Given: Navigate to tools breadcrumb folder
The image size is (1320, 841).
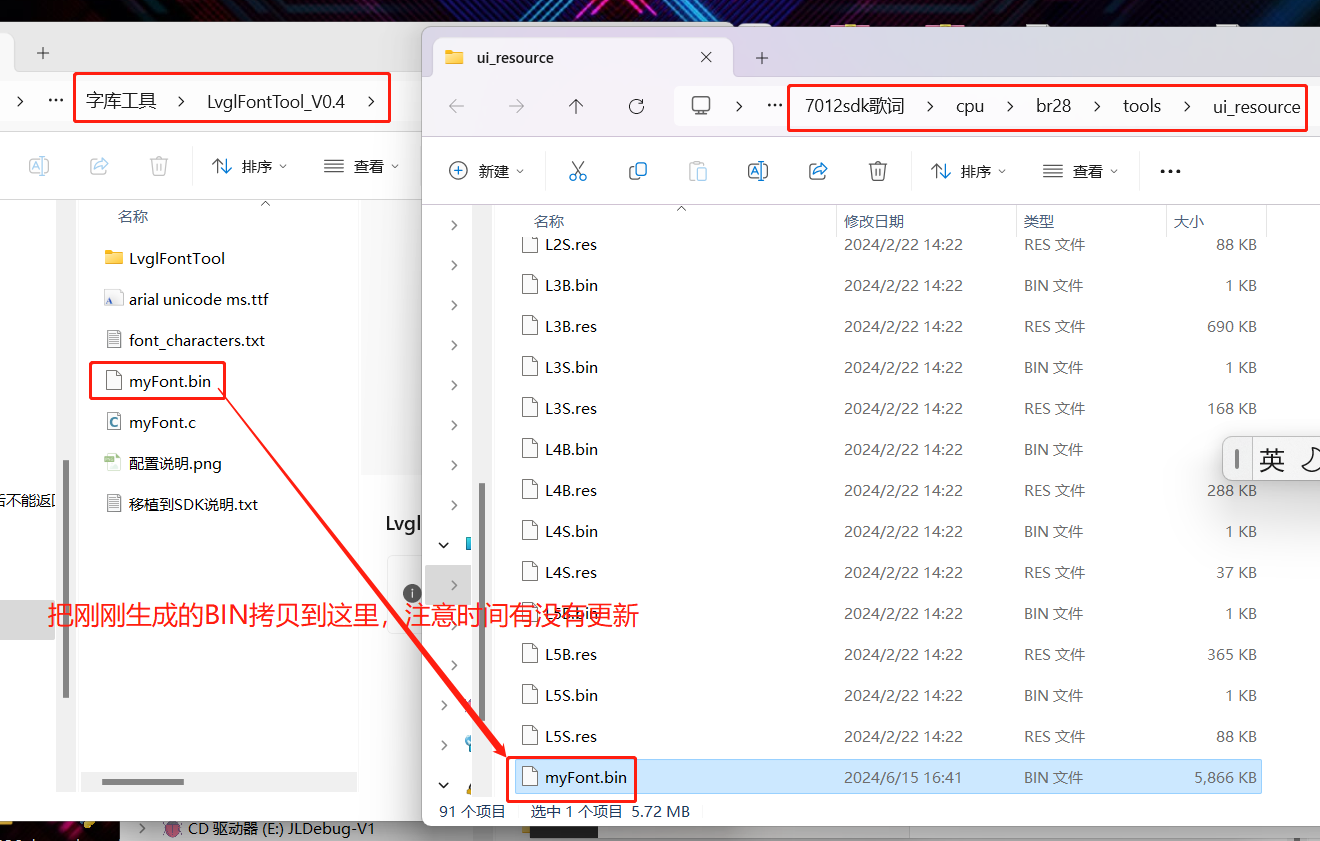Looking at the screenshot, I should click(x=1142, y=106).
